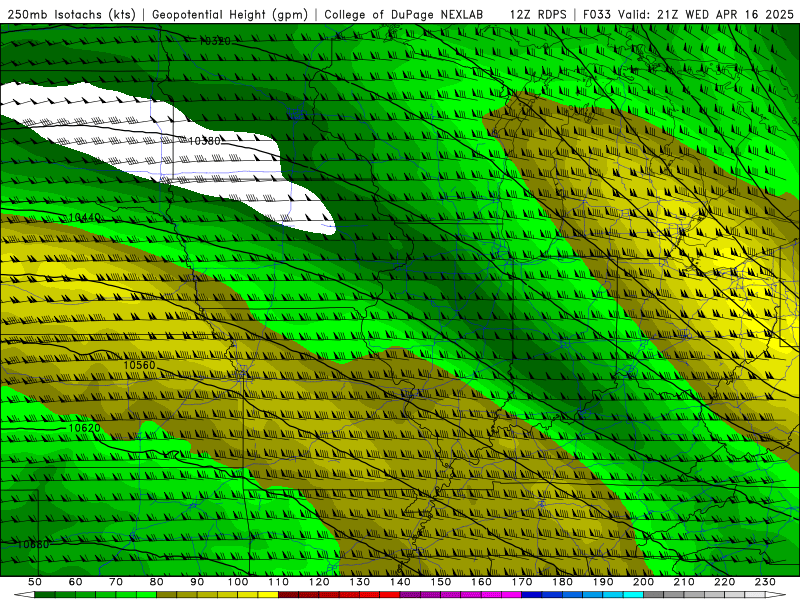The width and height of the screenshot is (800, 600).
Task: Click the 210 label on the color scale
Action: pyautogui.click(x=684, y=582)
